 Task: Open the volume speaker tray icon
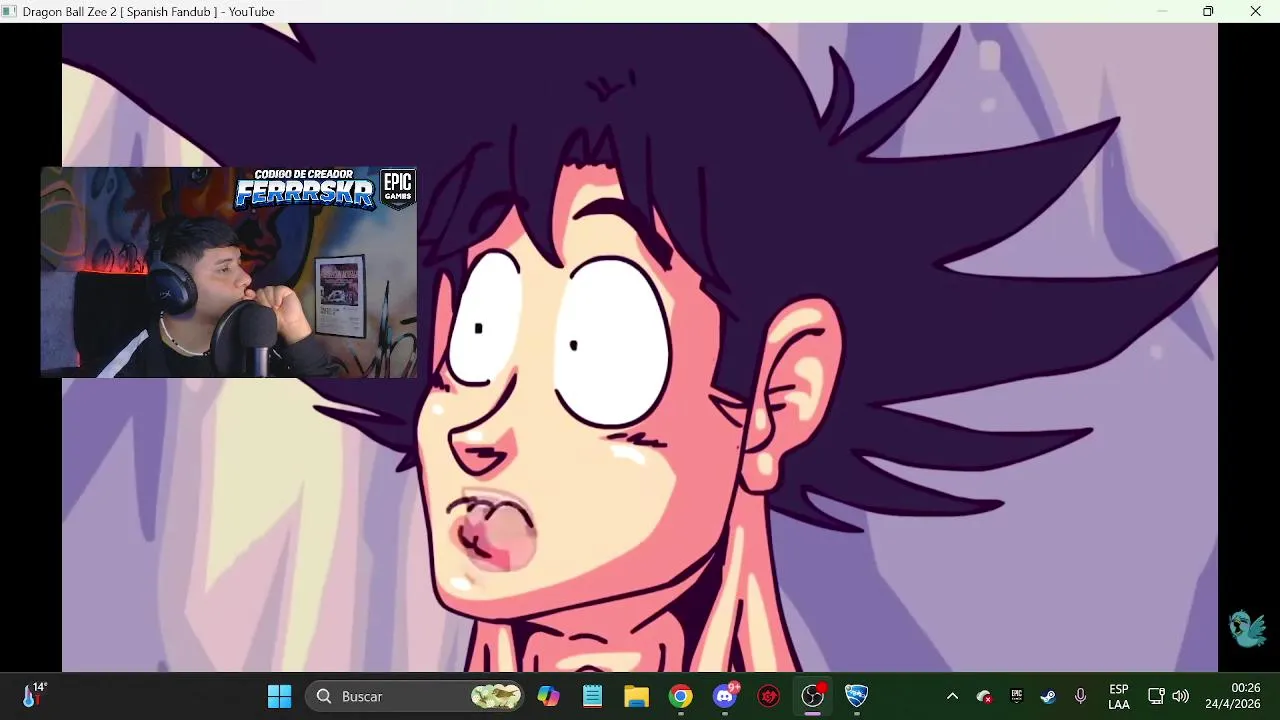tap(1180, 696)
